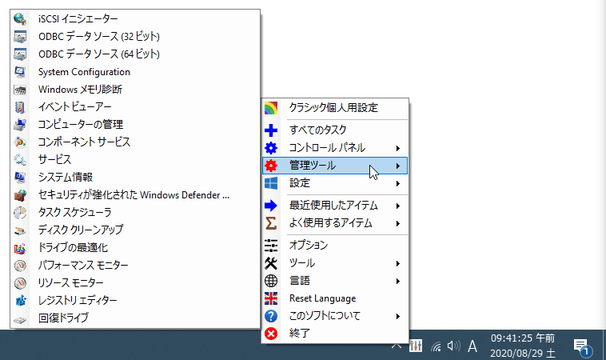Viewport: 606px width, 360px height.
Task: Click the パフォーマンス モニター gauge icon
Action: coord(20,265)
